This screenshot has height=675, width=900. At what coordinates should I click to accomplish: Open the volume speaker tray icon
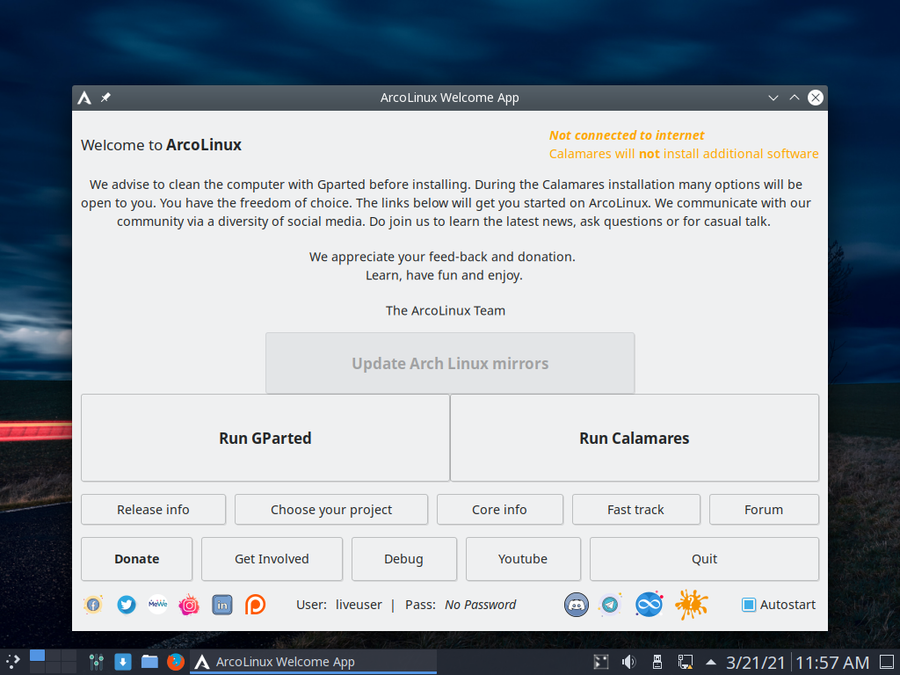(x=629, y=662)
